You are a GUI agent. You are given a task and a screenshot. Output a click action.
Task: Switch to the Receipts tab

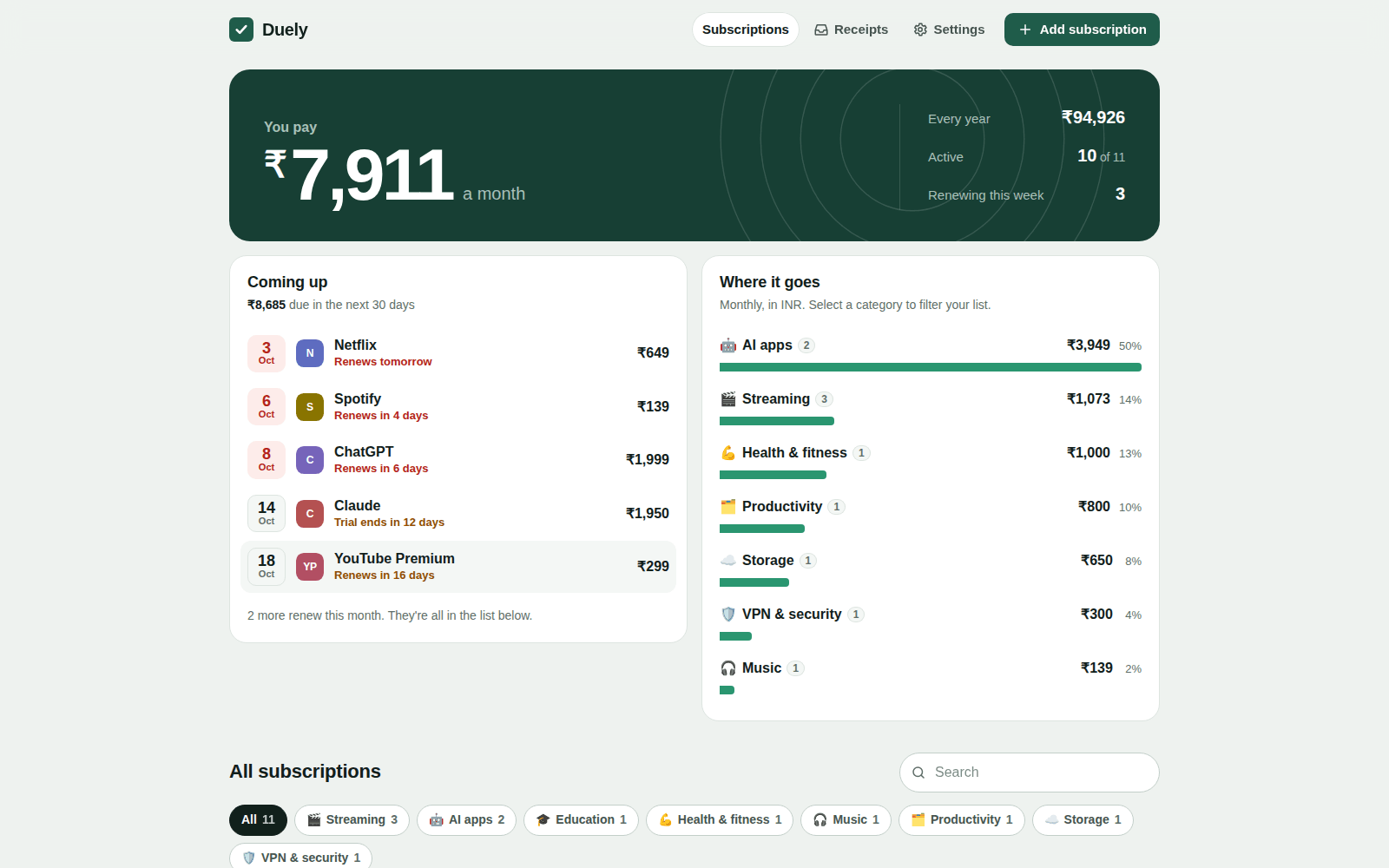[851, 30]
